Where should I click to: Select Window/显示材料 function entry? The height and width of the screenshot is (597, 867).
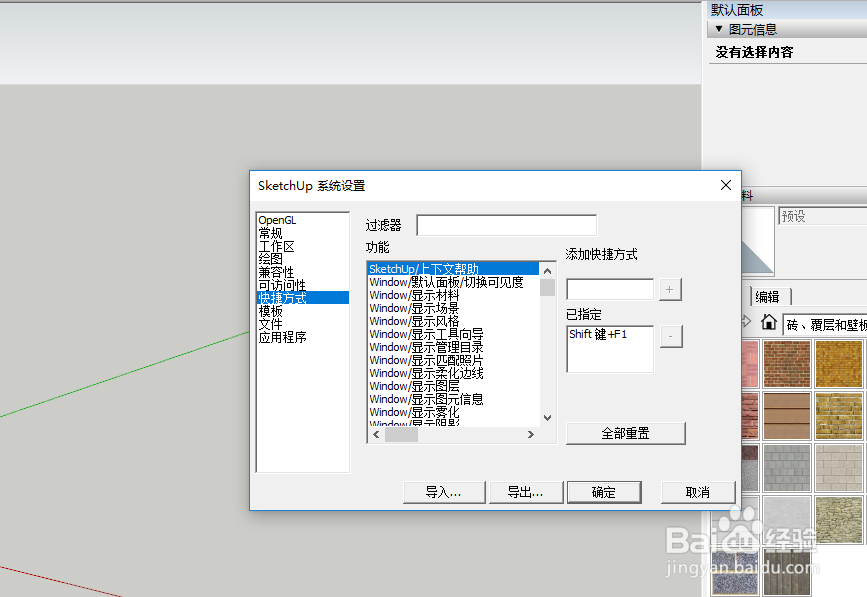414,295
